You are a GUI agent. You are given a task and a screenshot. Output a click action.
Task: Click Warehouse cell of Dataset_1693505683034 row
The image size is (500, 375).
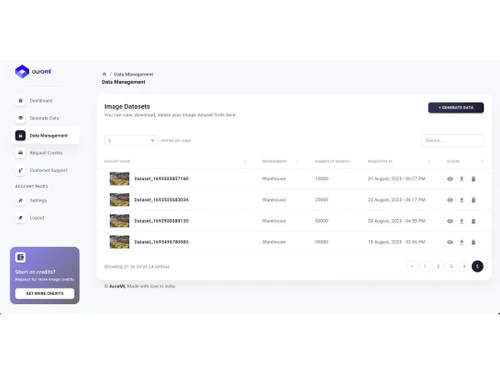pyautogui.click(x=274, y=200)
